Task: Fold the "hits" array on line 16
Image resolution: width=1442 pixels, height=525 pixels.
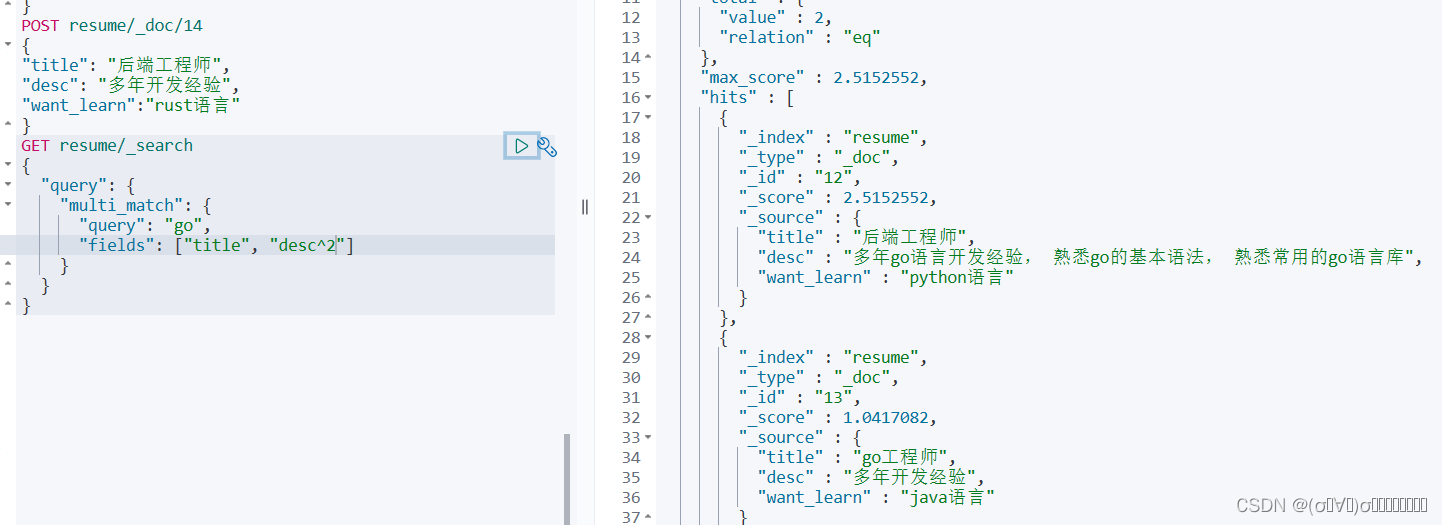Action: 648,97
